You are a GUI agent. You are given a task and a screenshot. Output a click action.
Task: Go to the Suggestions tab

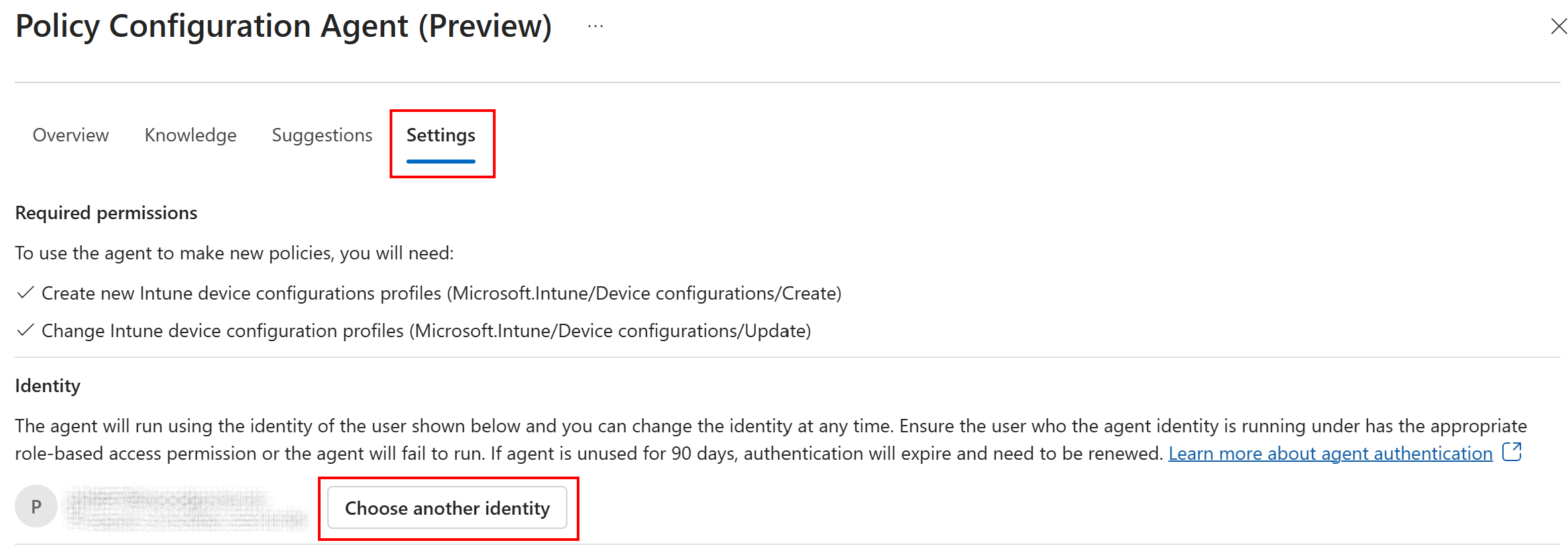tap(322, 135)
